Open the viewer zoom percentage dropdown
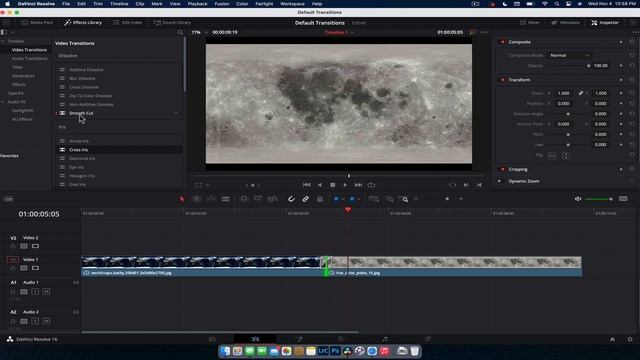The width and height of the screenshot is (640, 360). coord(200,32)
